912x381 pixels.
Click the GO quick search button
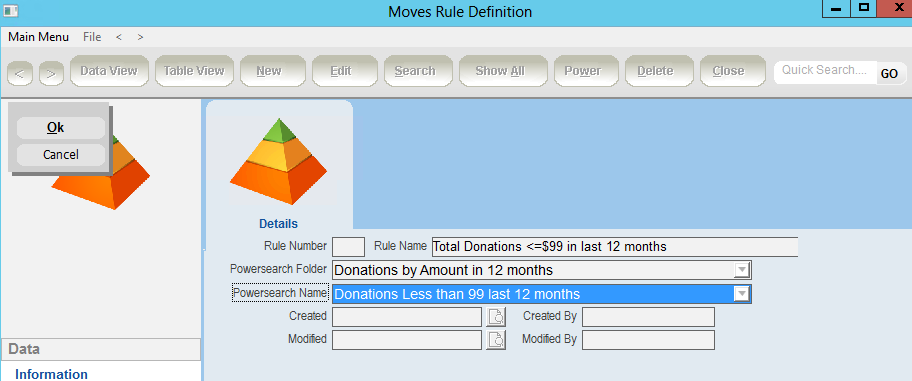(889, 74)
